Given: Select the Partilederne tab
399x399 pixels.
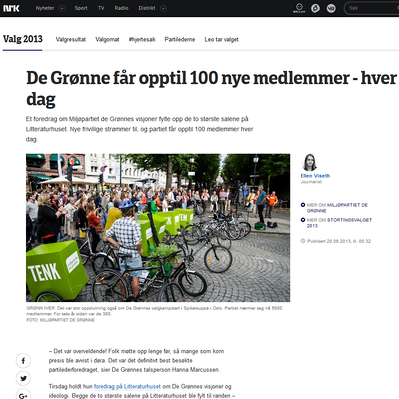Looking at the screenshot, I should (180, 39).
